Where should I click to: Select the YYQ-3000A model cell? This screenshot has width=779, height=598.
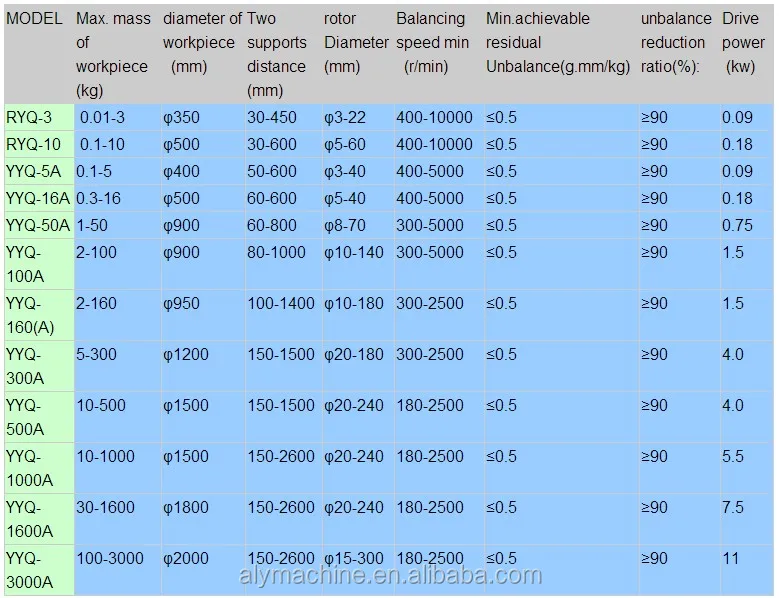37,570
